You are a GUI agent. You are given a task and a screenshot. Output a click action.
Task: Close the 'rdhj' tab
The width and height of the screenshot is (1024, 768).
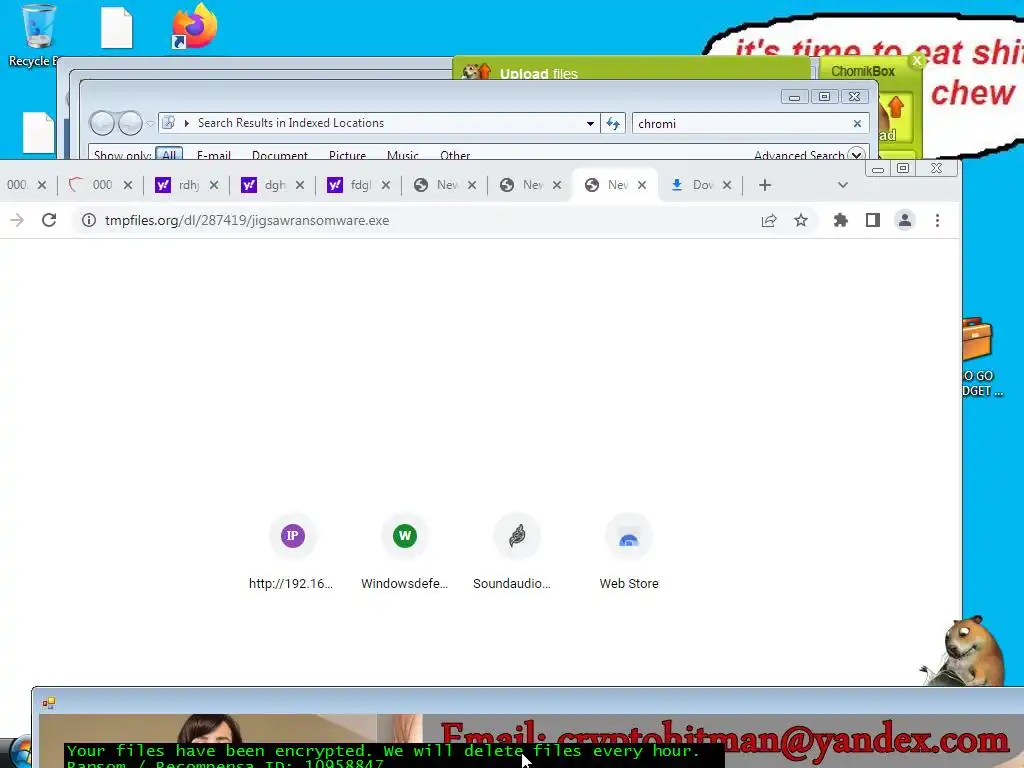(214, 185)
